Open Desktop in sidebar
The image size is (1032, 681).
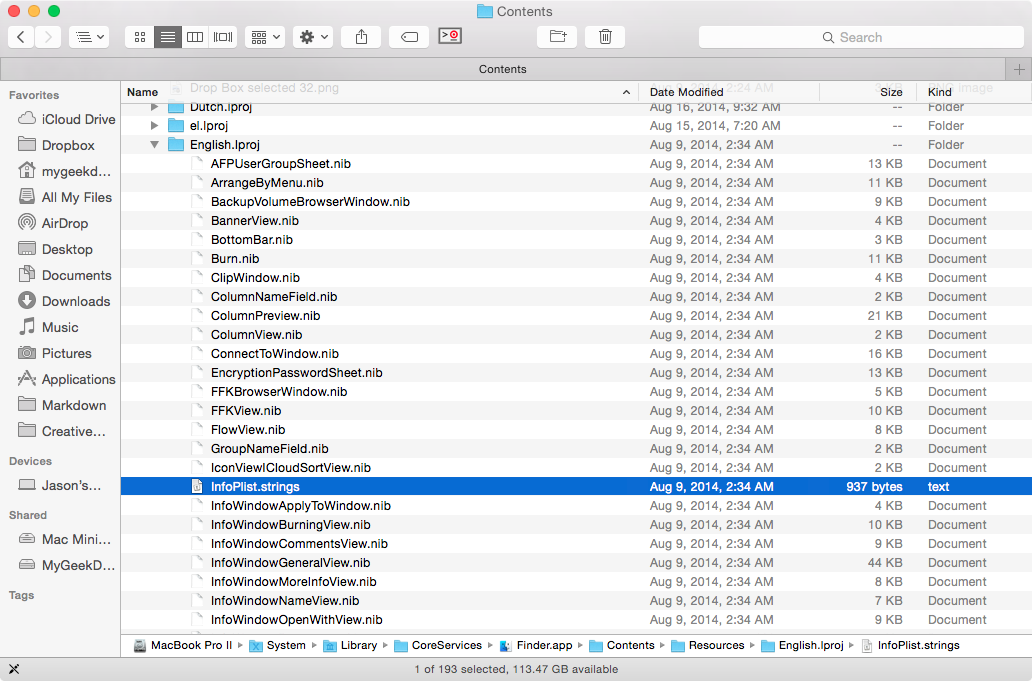55,249
